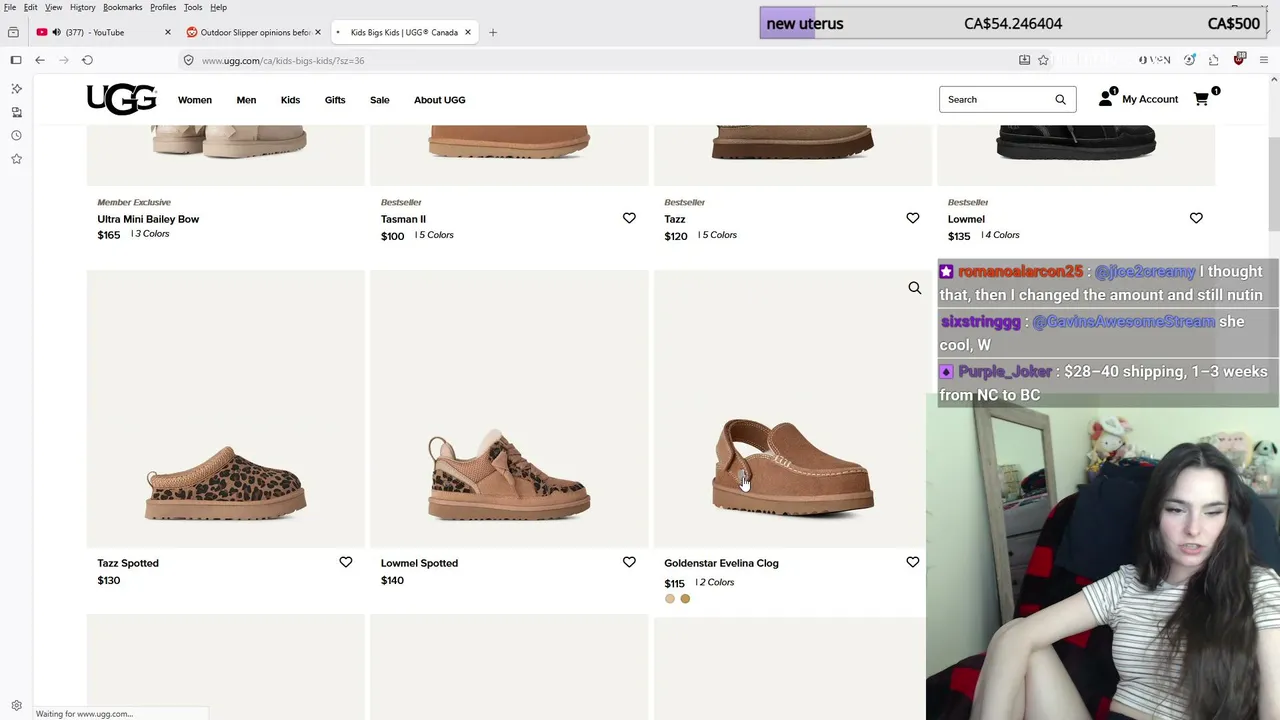The image size is (1280, 720).
Task: Click the My Account link
Action: 1150,99
